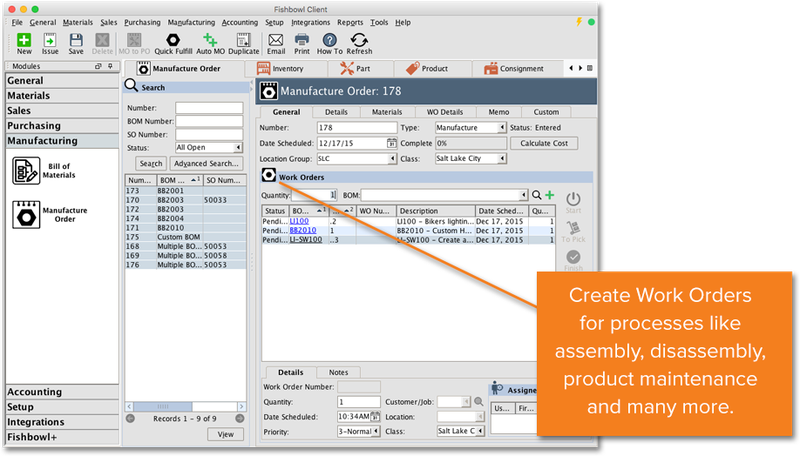Click the New toolbar icon
Viewport: 800px width, 456px height.
coord(24,43)
